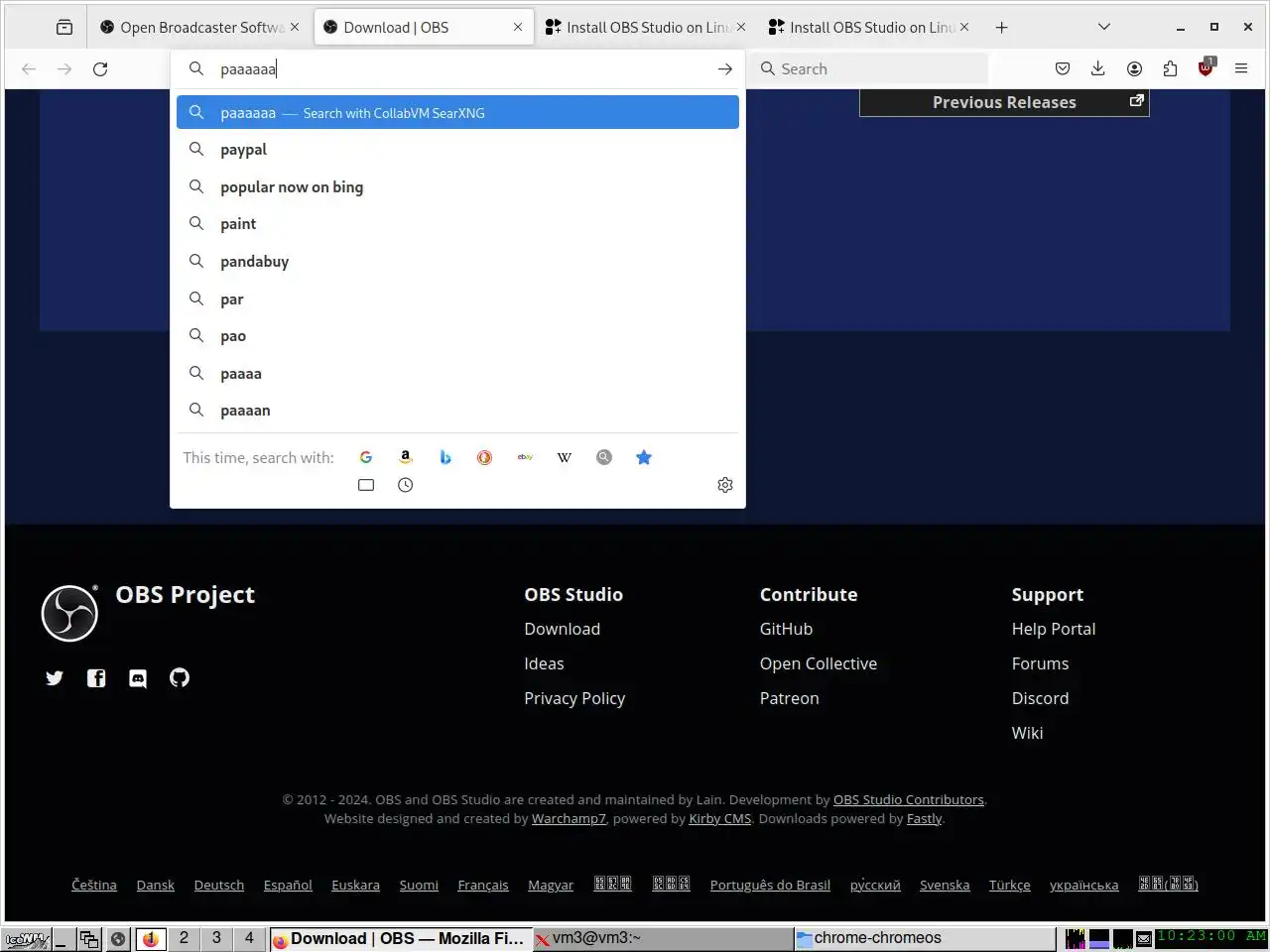This screenshot has height=952, width=1270.
Task: Select 'paaaaaa — Search with CollabVM SearXNG' suggestion
Action: click(457, 112)
